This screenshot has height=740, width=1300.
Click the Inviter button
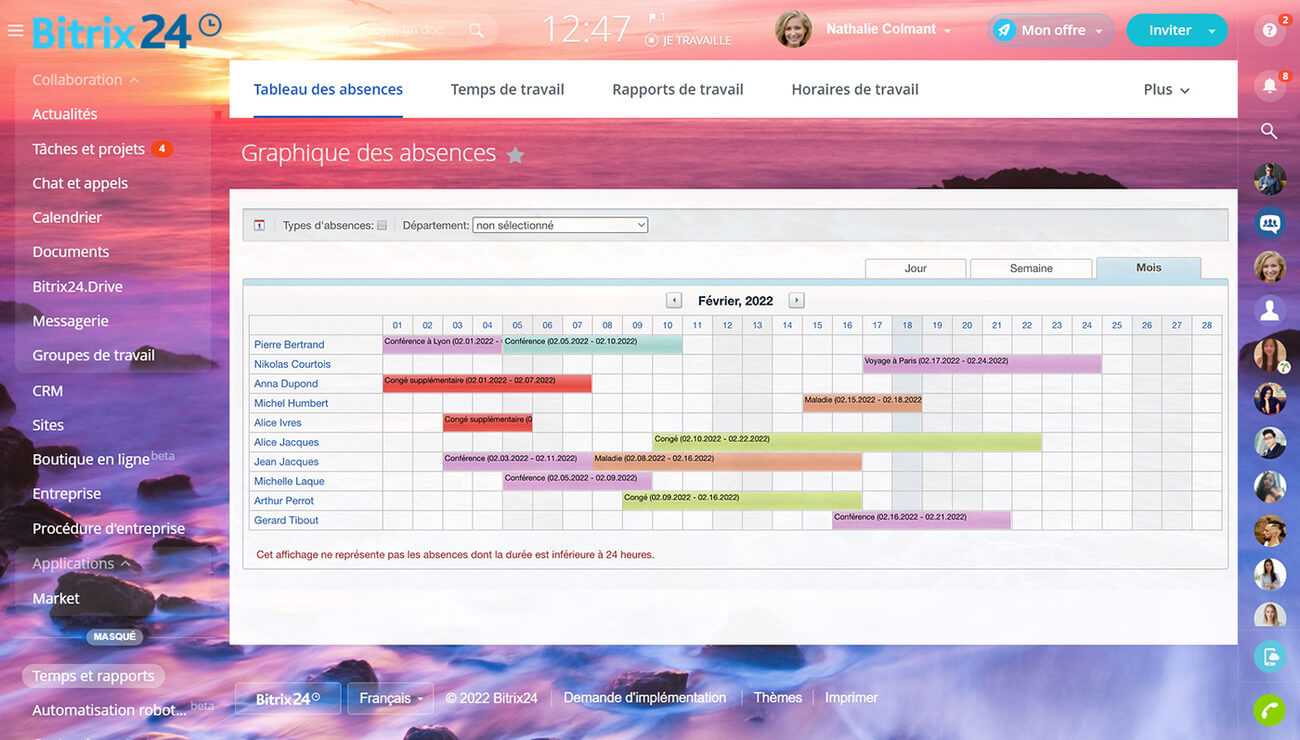pos(1169,30)
